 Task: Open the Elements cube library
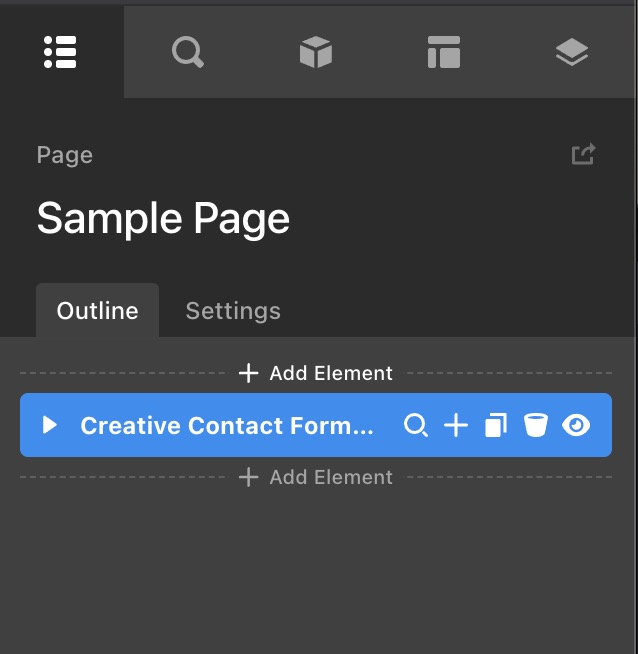pos(316,52)
